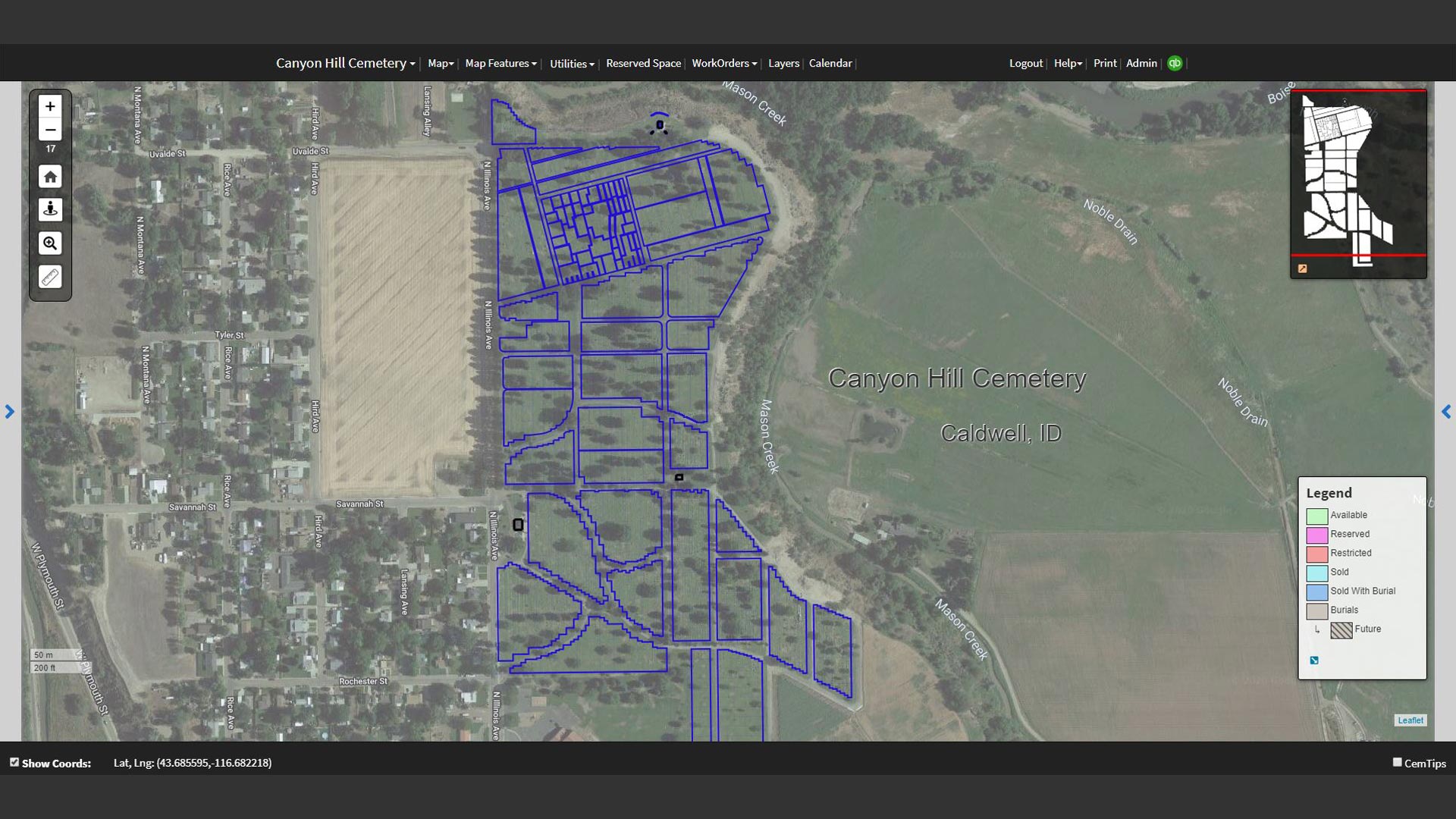Click the Available green legend swatch

(1317, 516)
